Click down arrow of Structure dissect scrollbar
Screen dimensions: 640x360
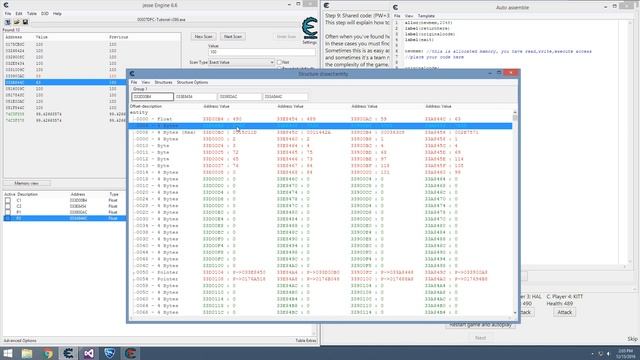click(x=515, y=313)
